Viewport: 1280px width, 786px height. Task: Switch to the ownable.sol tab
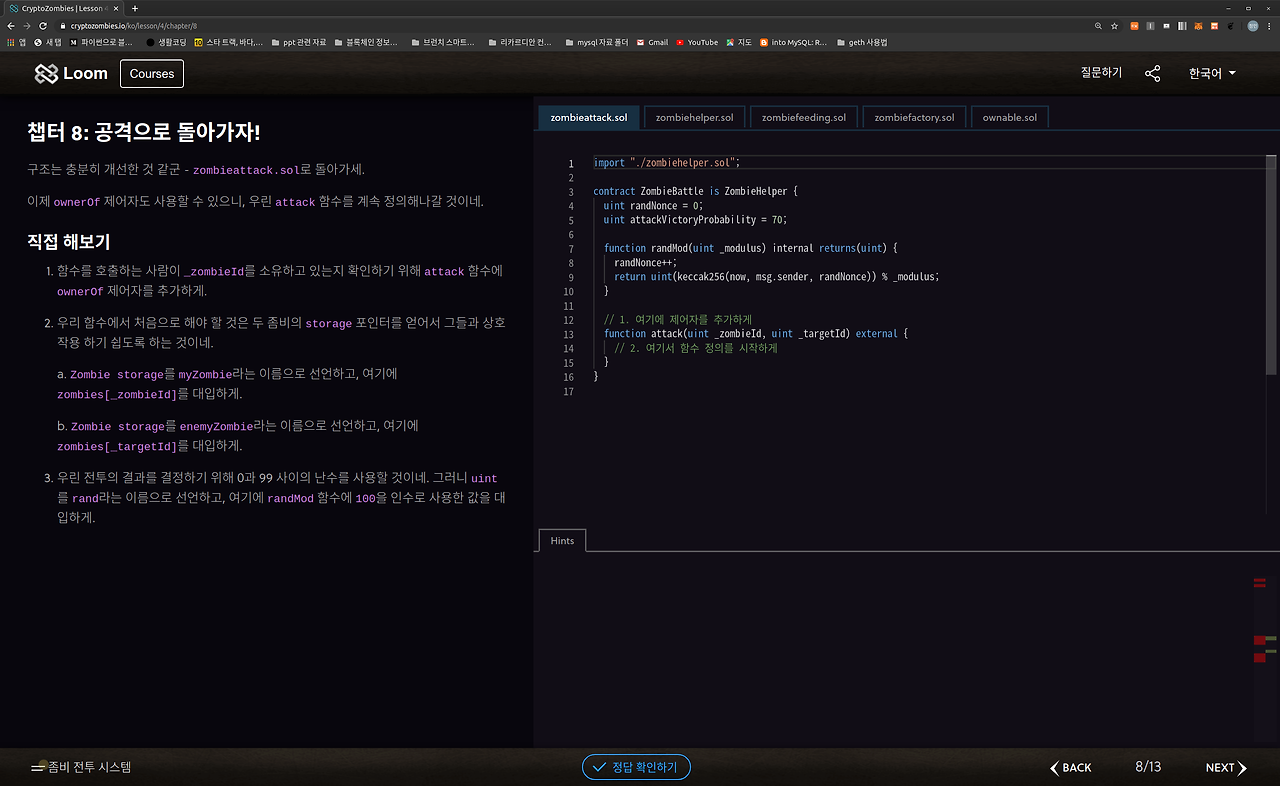[1010, 117]
